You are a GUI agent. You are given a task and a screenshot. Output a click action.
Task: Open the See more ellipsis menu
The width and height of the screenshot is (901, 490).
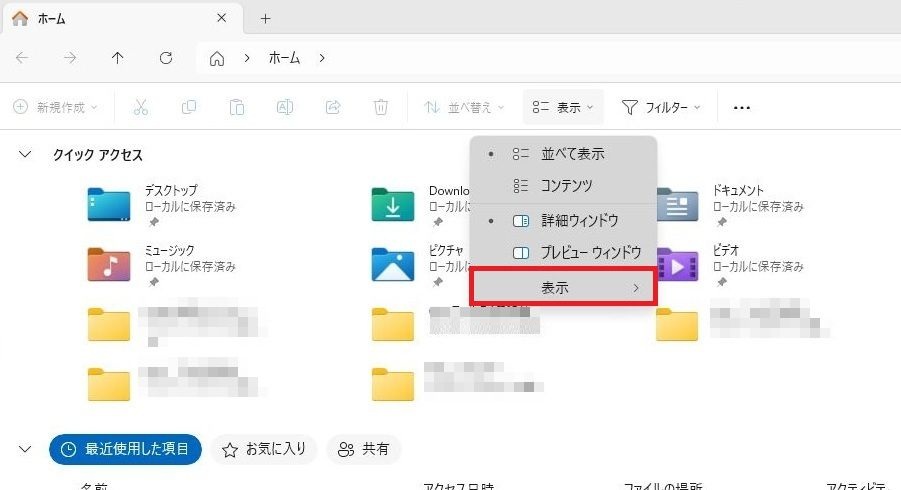(x=741, y=108)
